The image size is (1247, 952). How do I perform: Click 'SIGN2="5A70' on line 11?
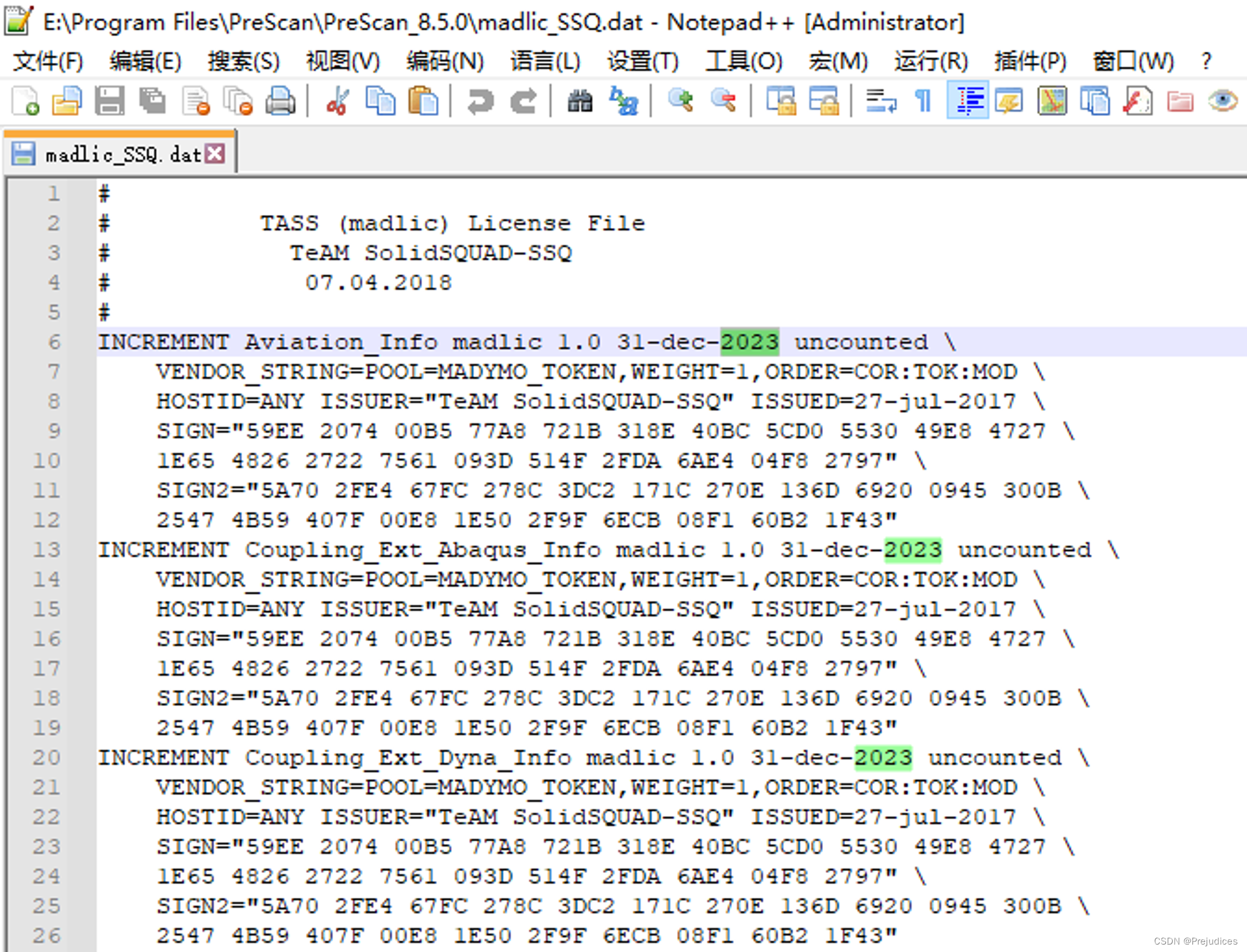click(238, 490)
